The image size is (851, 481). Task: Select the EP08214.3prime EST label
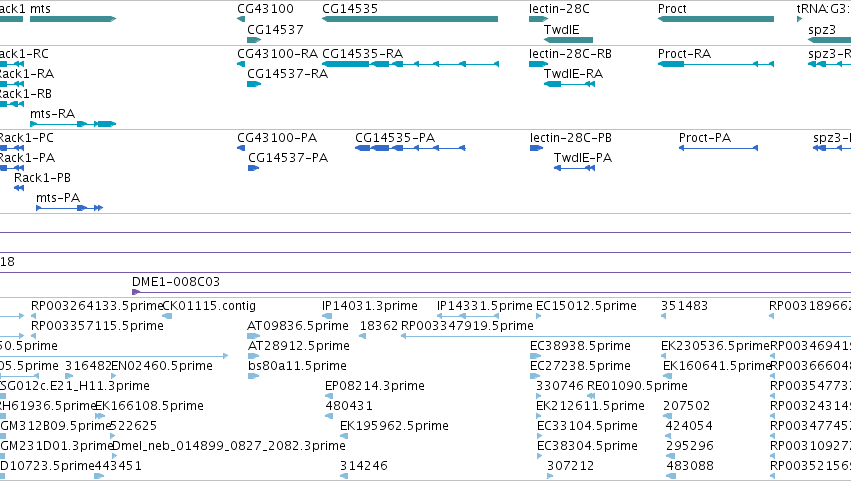[x=374, y=386]
